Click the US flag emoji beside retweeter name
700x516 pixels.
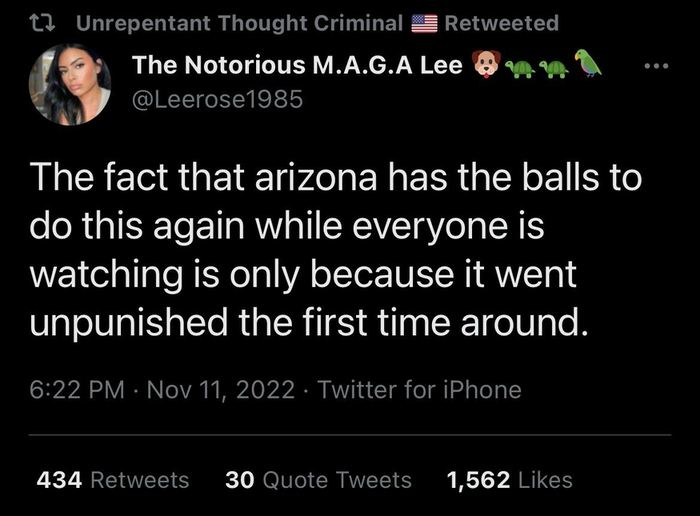point(424,22)
